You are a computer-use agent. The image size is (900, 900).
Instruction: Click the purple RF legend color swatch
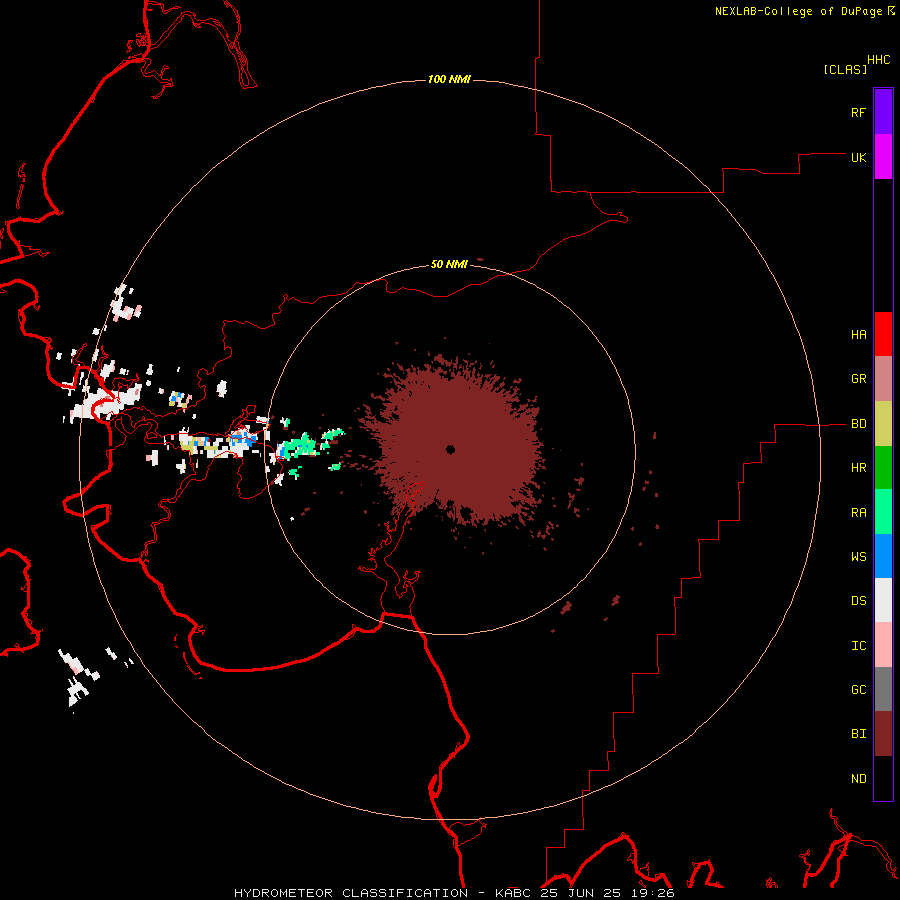[x=883, y=112]
